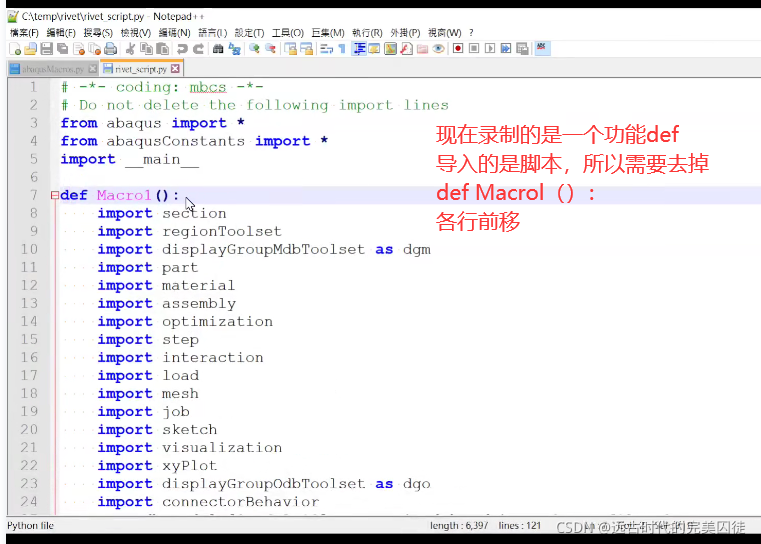Open the 語言(L) menu

point(213,33)
